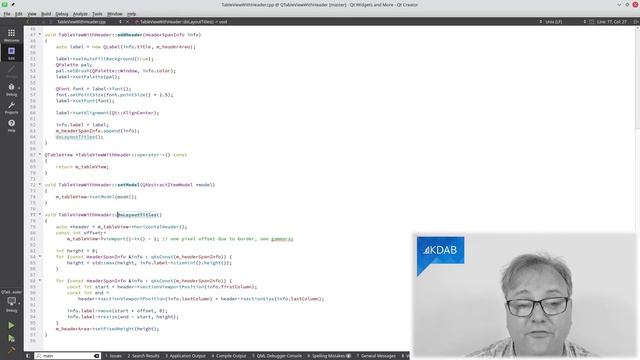Open the Edit menu
This screenshot has width=640, height=360.
point(19,13)
